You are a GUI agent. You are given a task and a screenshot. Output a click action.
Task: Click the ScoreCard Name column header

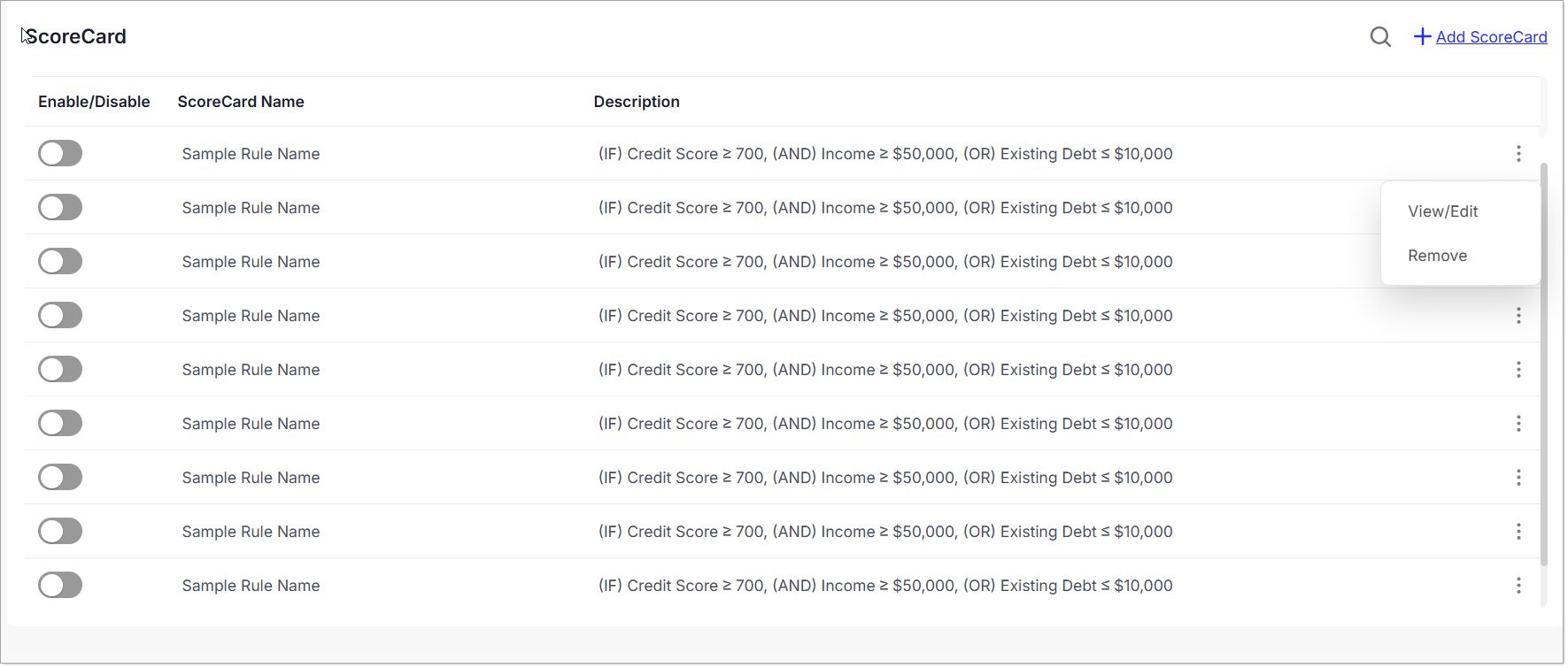tap(241, 102)
